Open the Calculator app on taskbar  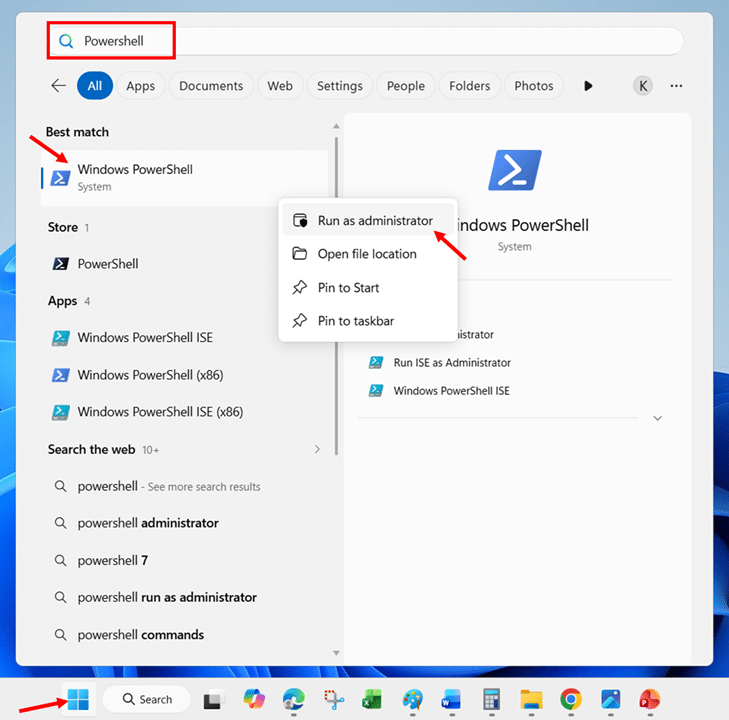(491, 699)
